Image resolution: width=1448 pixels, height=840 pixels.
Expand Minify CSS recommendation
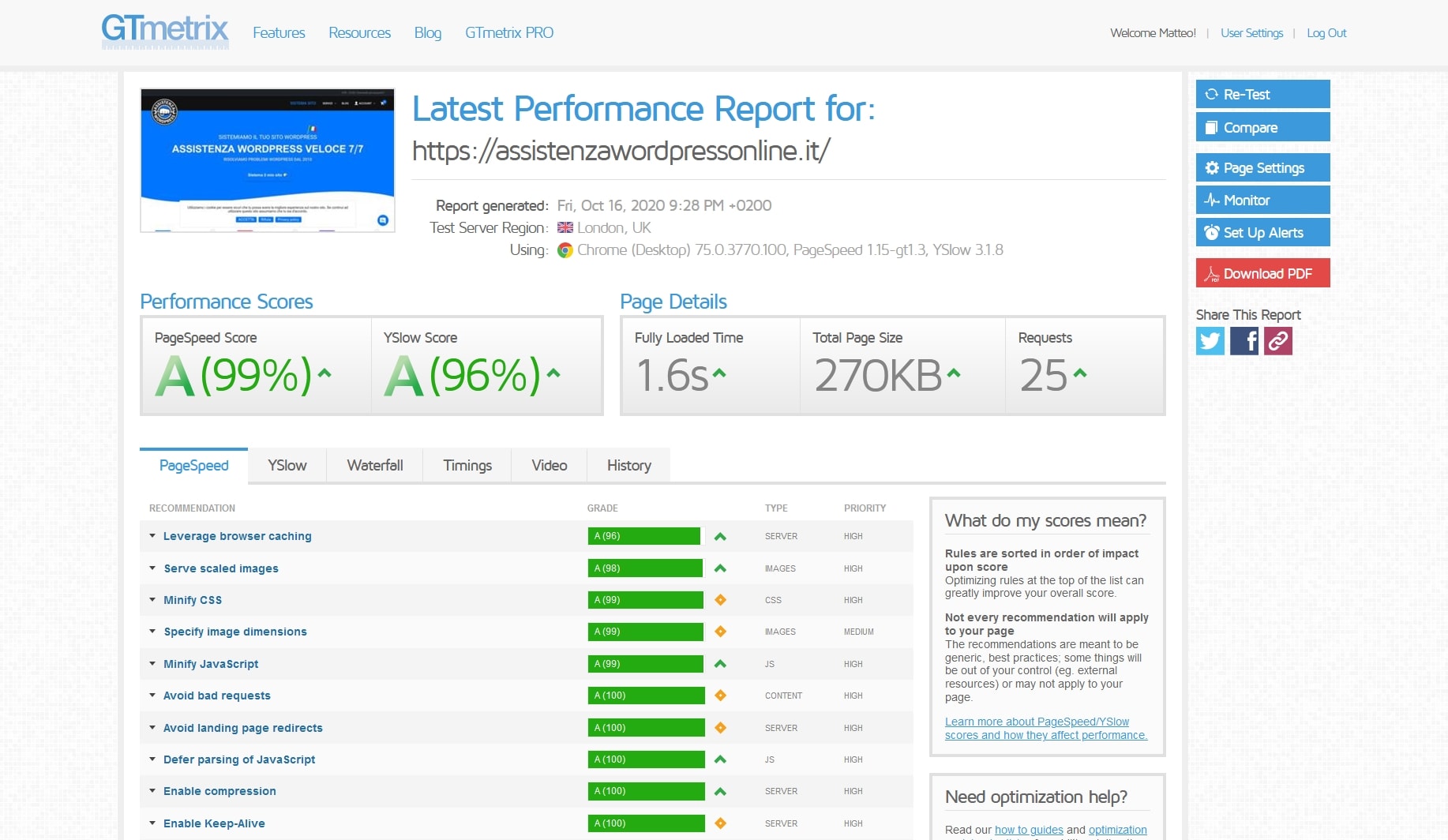pos(192,600)
